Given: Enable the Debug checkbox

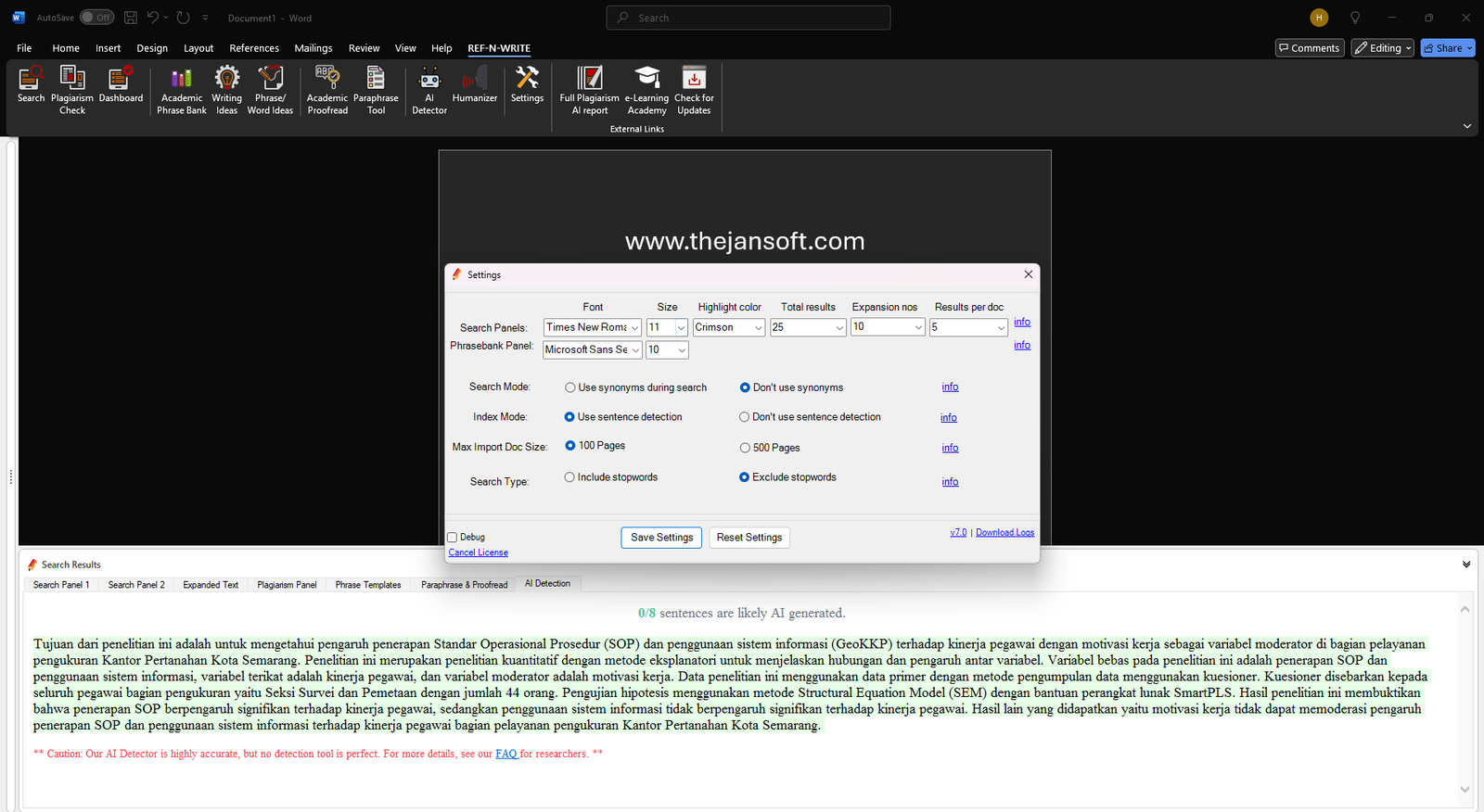Looking at the screenshot, I should point(453,538).
